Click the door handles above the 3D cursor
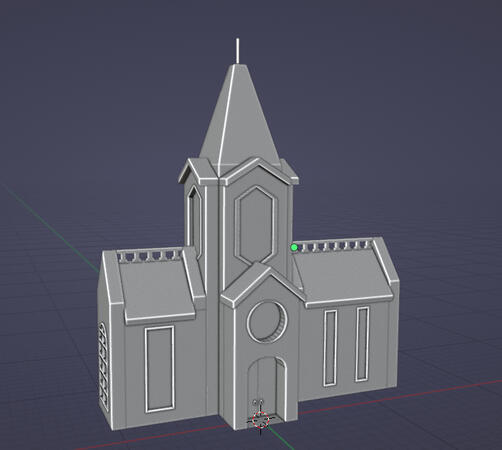This screenshot has width=502, height=450. coord(258,403)
